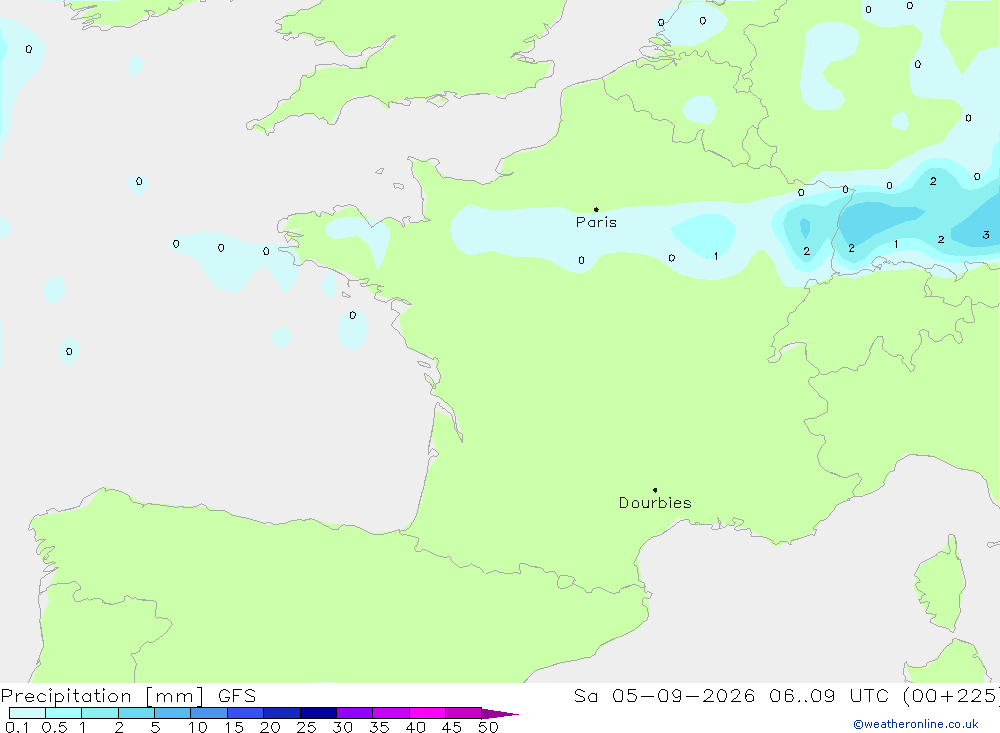Click the Paris city marker dot
Screen dimensions: 1000x733
pyautogui.click(x=596, y=209)
